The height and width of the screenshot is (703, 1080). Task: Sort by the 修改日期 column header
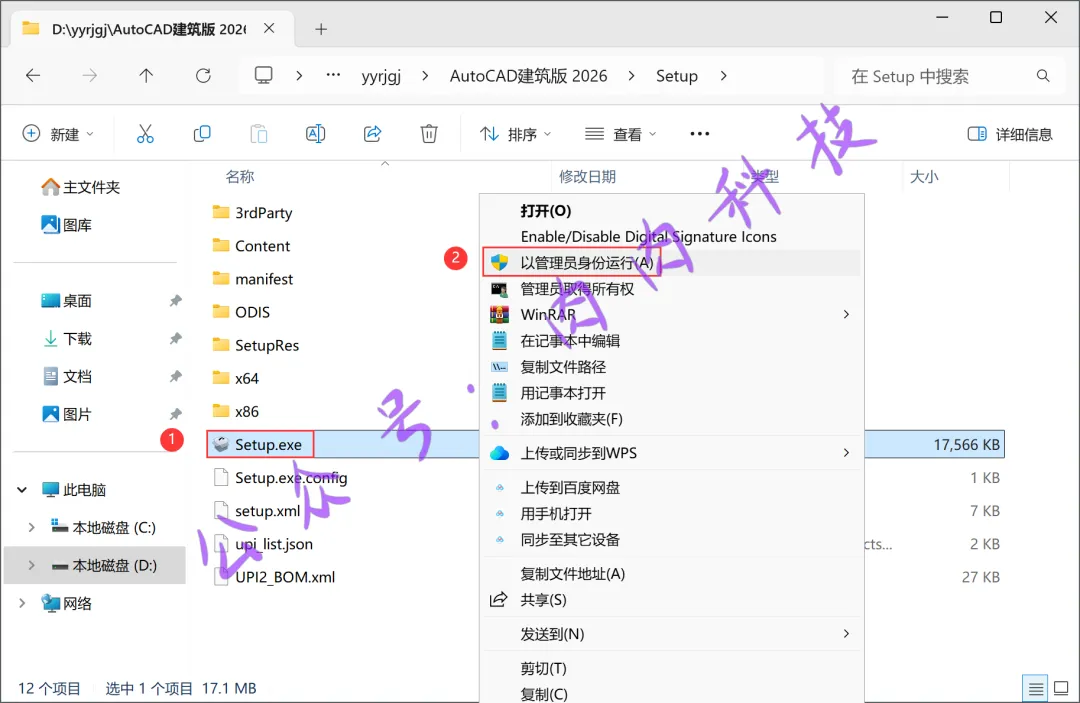click(588, 177)
